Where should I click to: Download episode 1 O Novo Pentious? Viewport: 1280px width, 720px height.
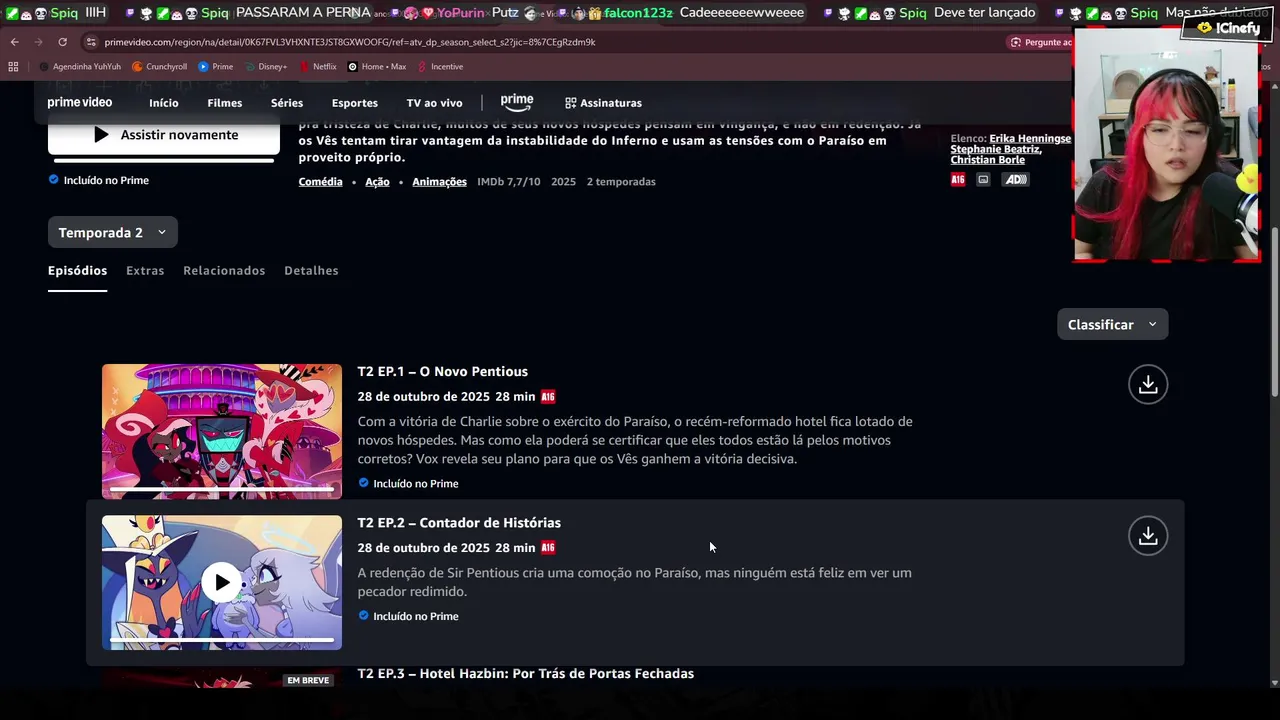1148,384
